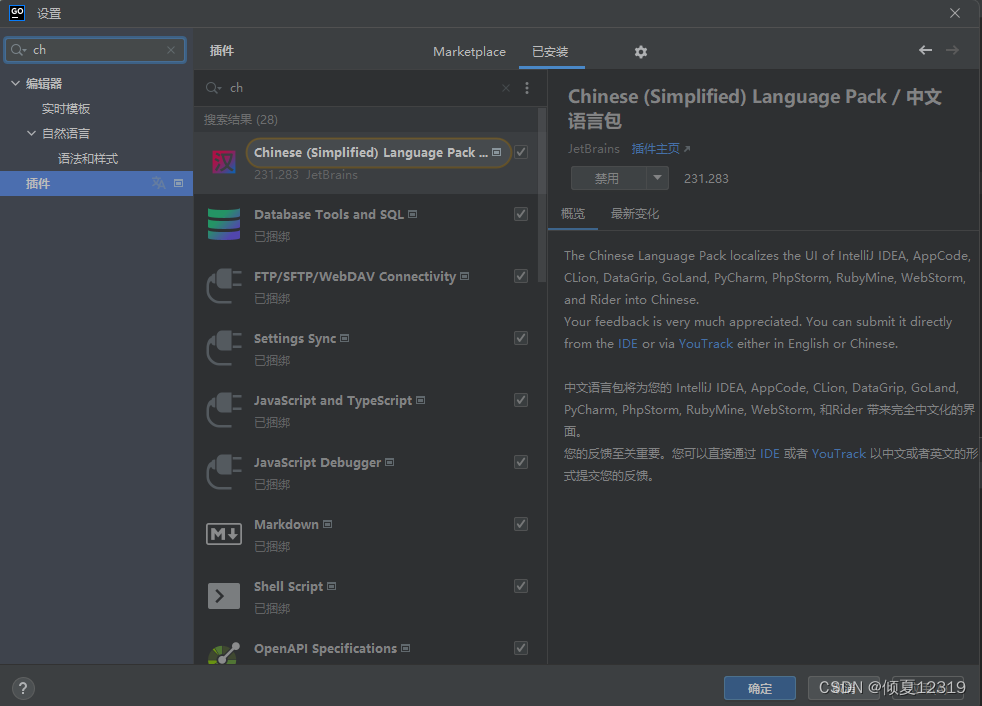Toggle Database Tools and SQL checkbox
This screenshot has width=982, height=706.
coord(521,214)
